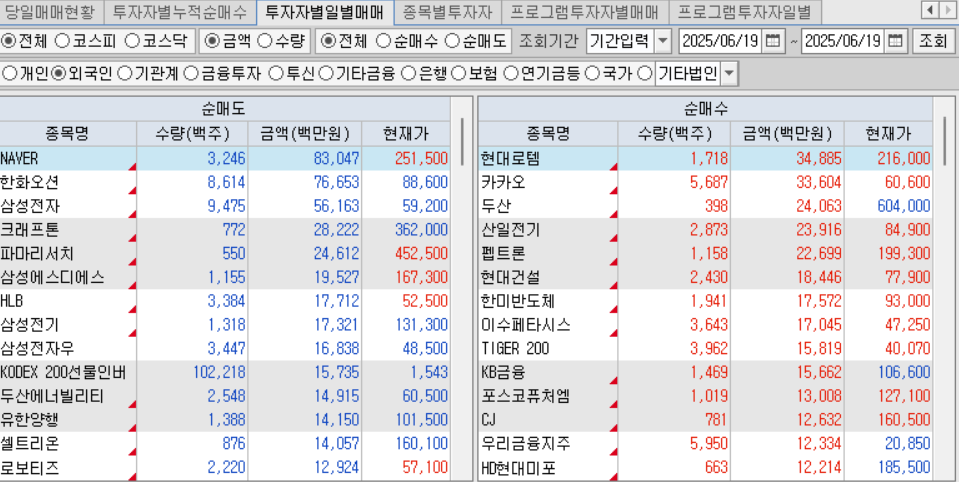Viewport: 959px width, 482px height.
Task: Select the 한미반도체 row
Action: click(705, 302)
